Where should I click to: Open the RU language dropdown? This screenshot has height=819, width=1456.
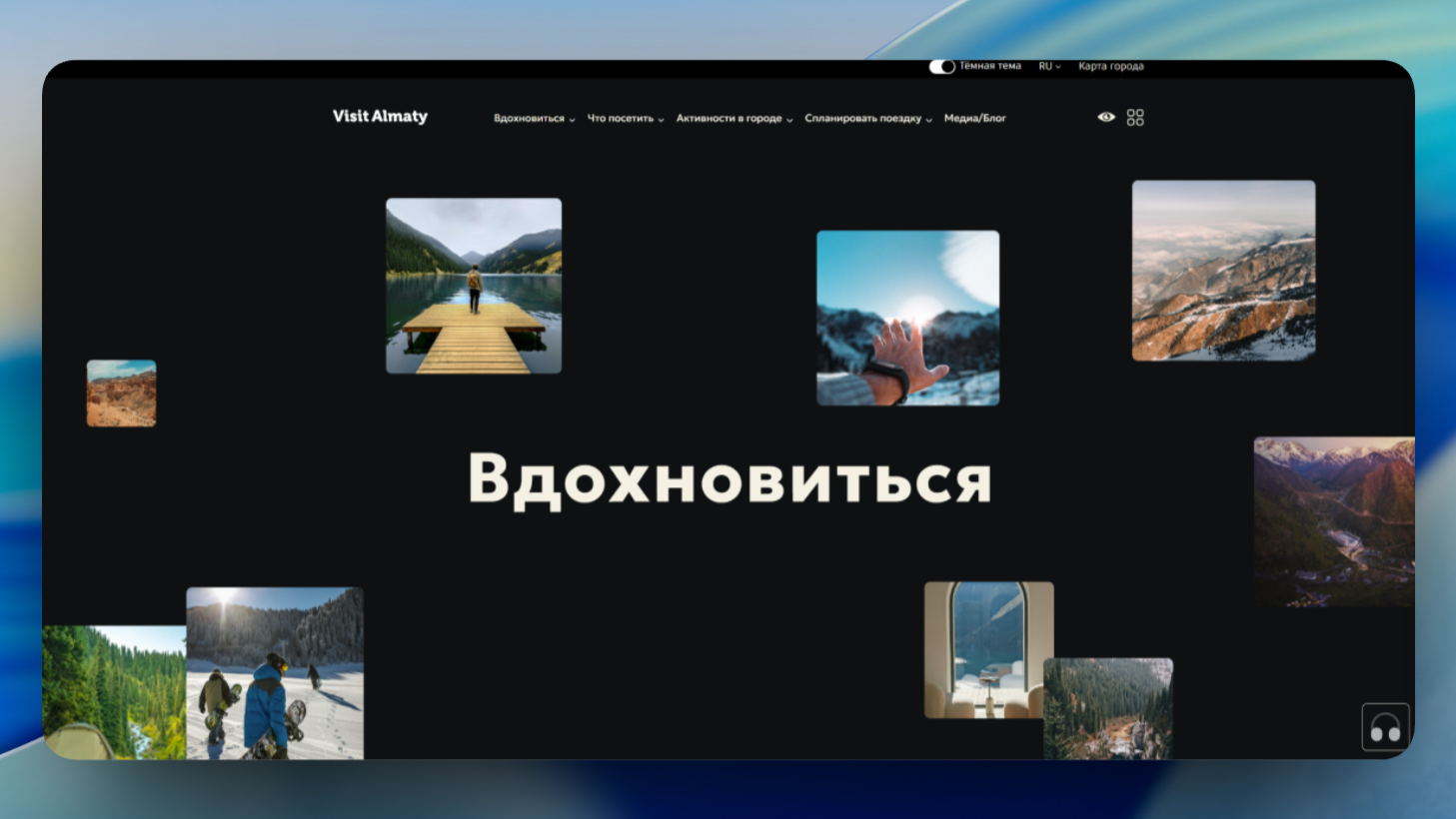pyautogui.click(x=1049, y=67)
